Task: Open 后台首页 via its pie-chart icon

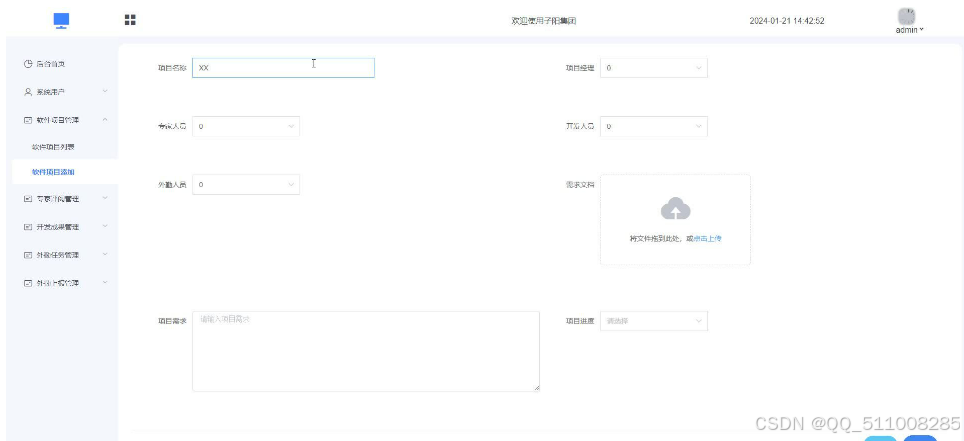Action: click(28, 64)
